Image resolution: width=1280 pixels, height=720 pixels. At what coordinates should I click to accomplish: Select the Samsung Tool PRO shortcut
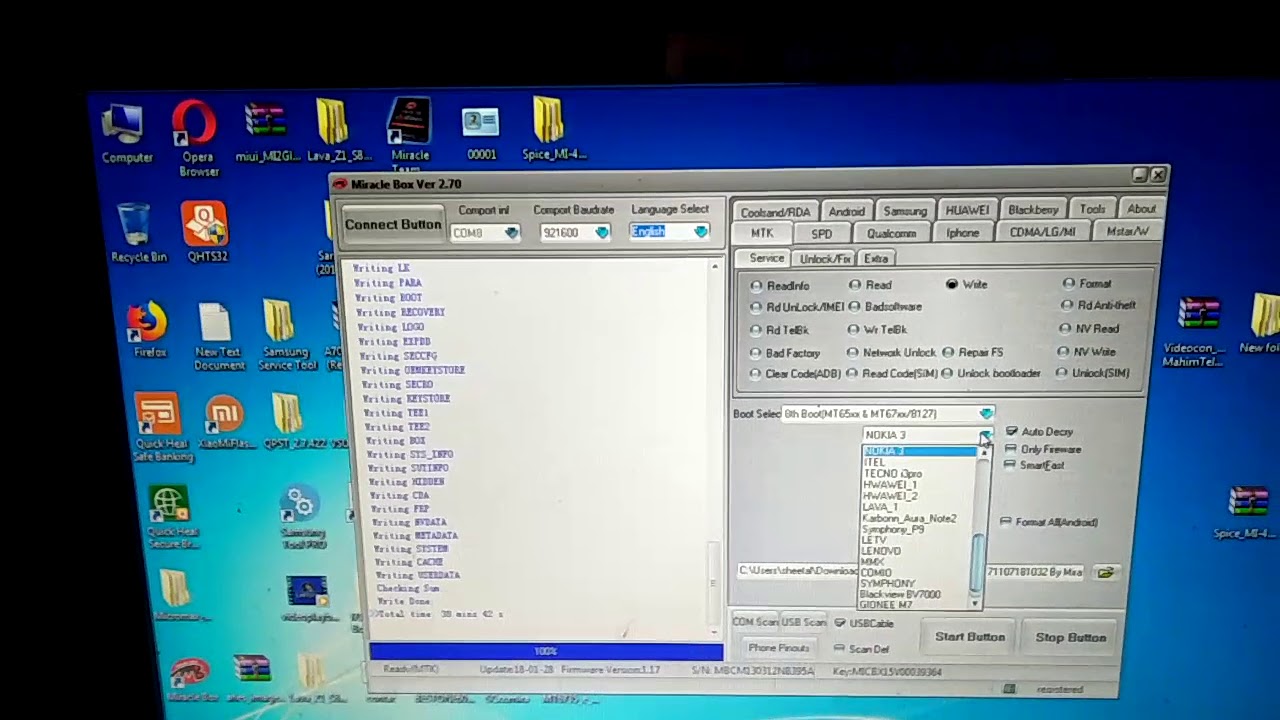click(x=302, y=518)
